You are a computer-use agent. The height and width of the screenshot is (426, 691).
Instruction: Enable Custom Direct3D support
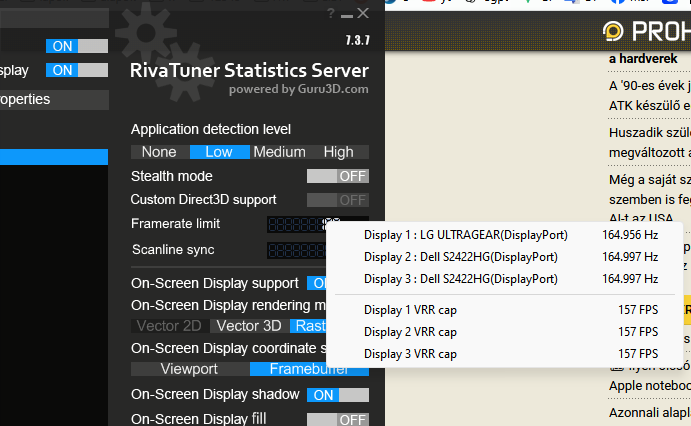[337, 200]
